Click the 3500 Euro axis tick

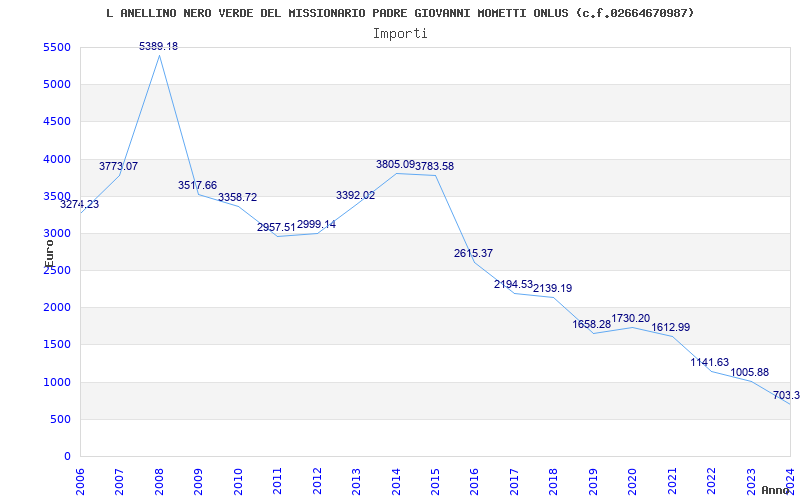[x=55, y=196]
